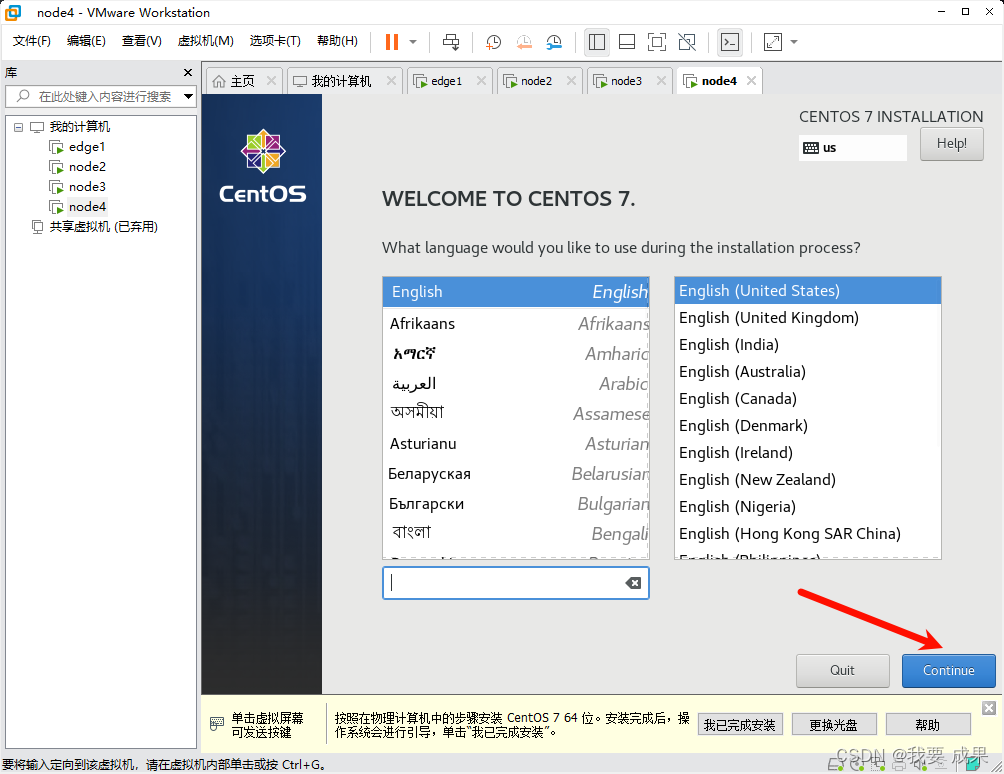
Task: Click the 更换光盘 button
Action: click(833, 723)
